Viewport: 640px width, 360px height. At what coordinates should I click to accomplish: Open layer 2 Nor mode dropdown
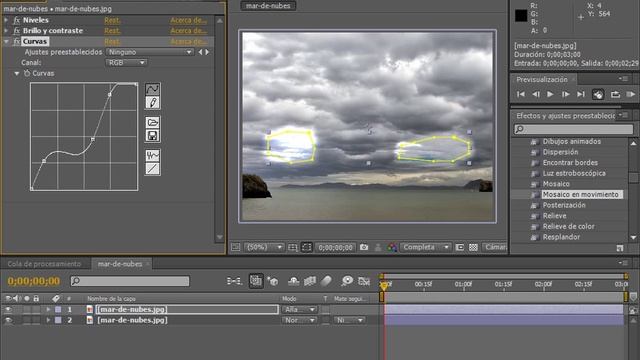click(x=299, y=320)
